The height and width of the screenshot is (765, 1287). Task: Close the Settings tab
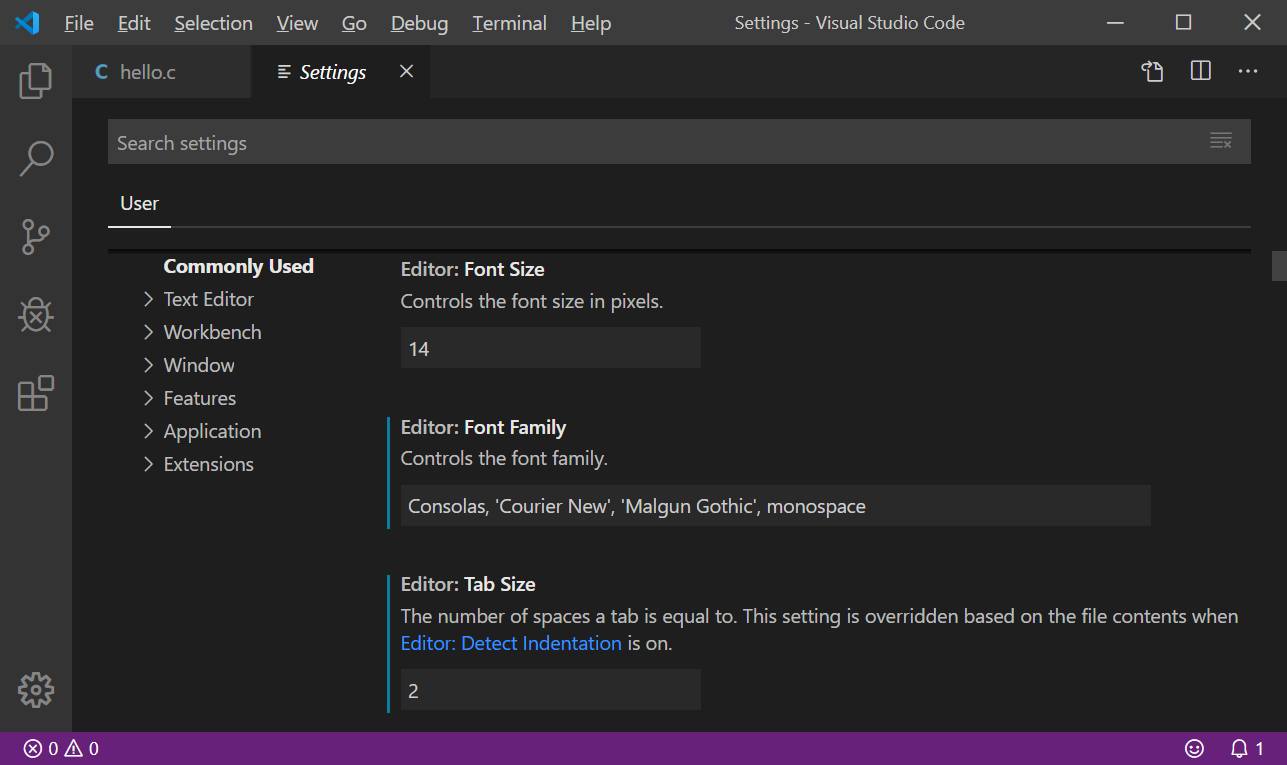click(x=406, y=71)
